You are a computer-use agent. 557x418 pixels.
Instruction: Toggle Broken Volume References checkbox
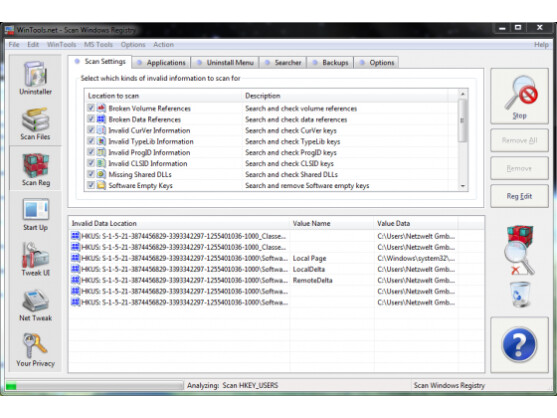(x=91, y=108)
